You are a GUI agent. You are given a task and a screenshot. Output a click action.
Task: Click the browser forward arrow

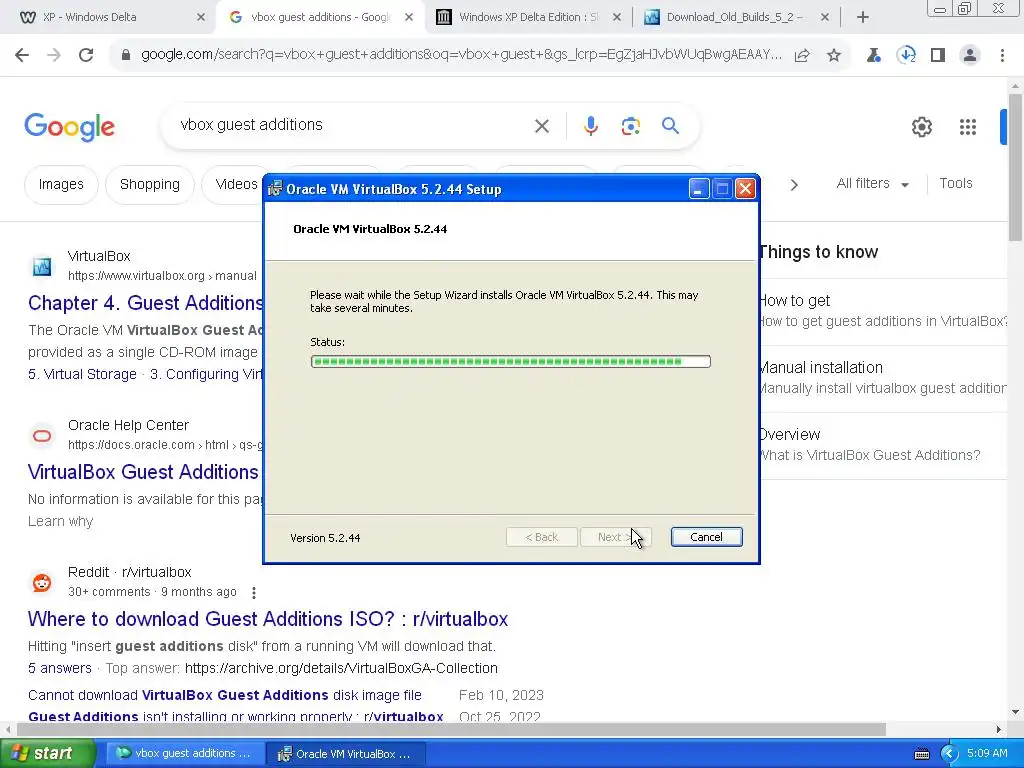[54, 56]
